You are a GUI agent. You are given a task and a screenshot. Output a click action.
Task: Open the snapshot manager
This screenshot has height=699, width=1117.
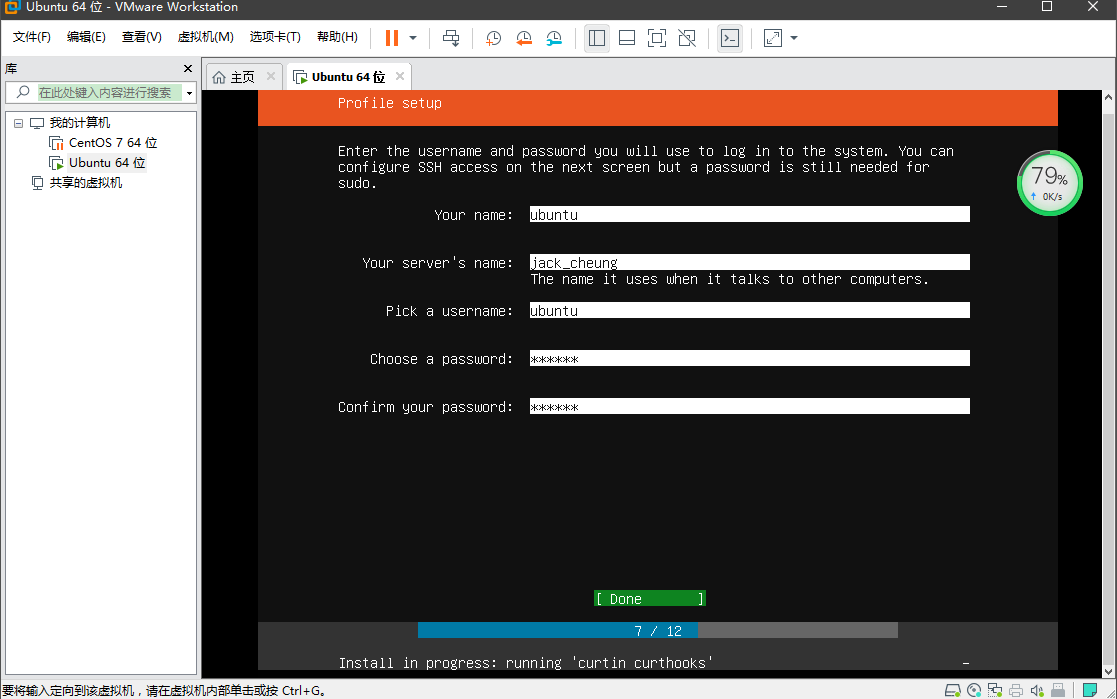pos(554,38)
